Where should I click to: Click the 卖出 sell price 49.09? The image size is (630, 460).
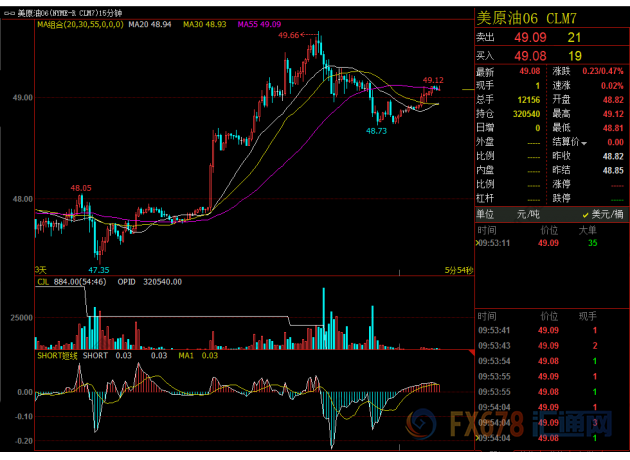527,37
